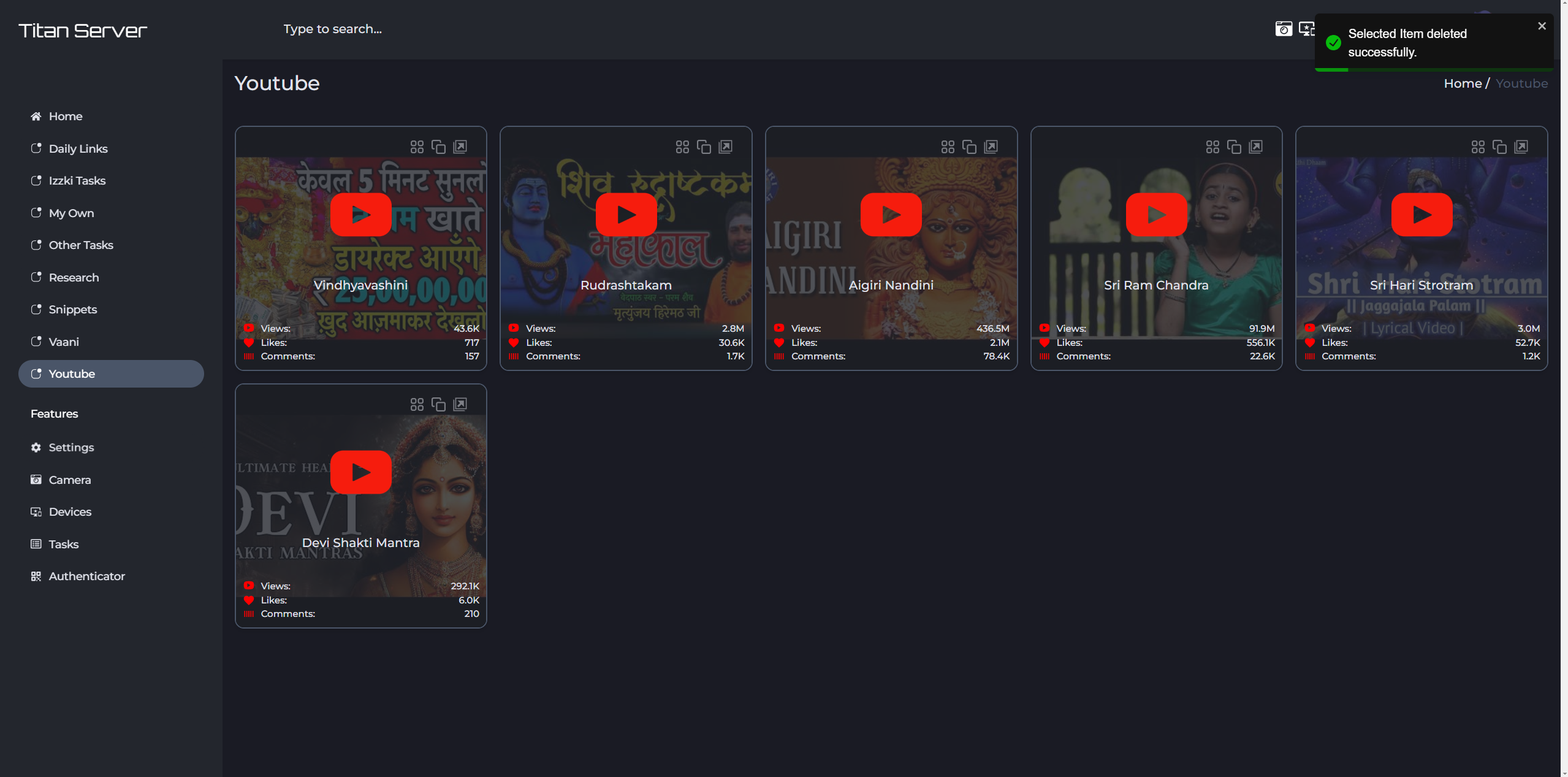
Task: Click the open-external icon on Sri Hari Strotram card
Action: pyautogui.click(x=1521, y=147)
